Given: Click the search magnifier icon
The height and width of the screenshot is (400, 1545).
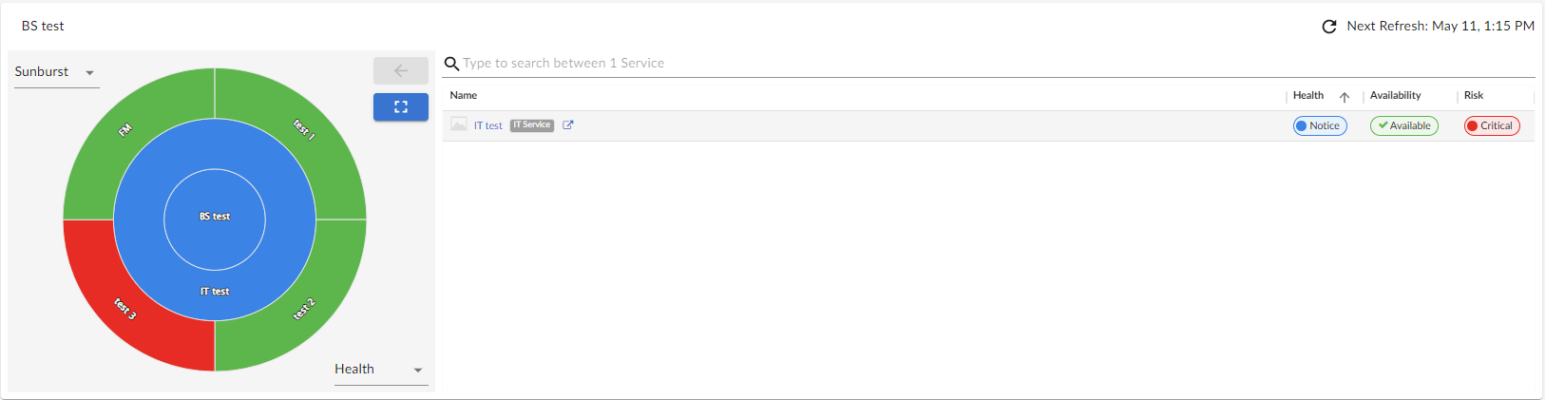Looking at the screenshot, I should pos(452,63).
